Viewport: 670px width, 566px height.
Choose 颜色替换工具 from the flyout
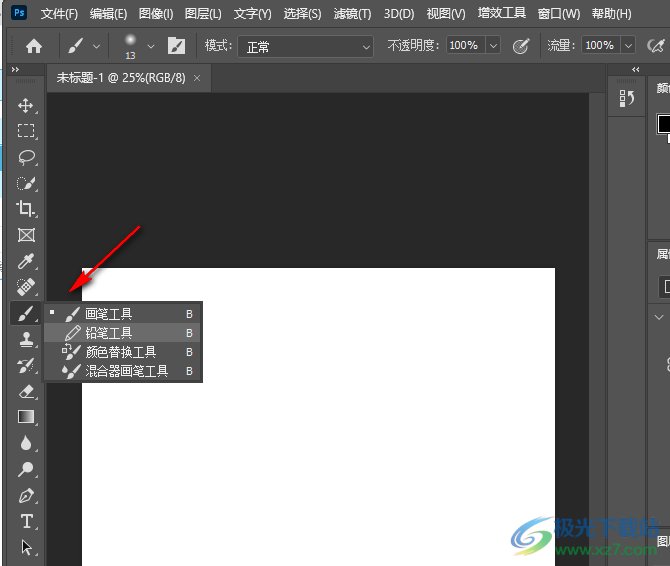[122, 352]
